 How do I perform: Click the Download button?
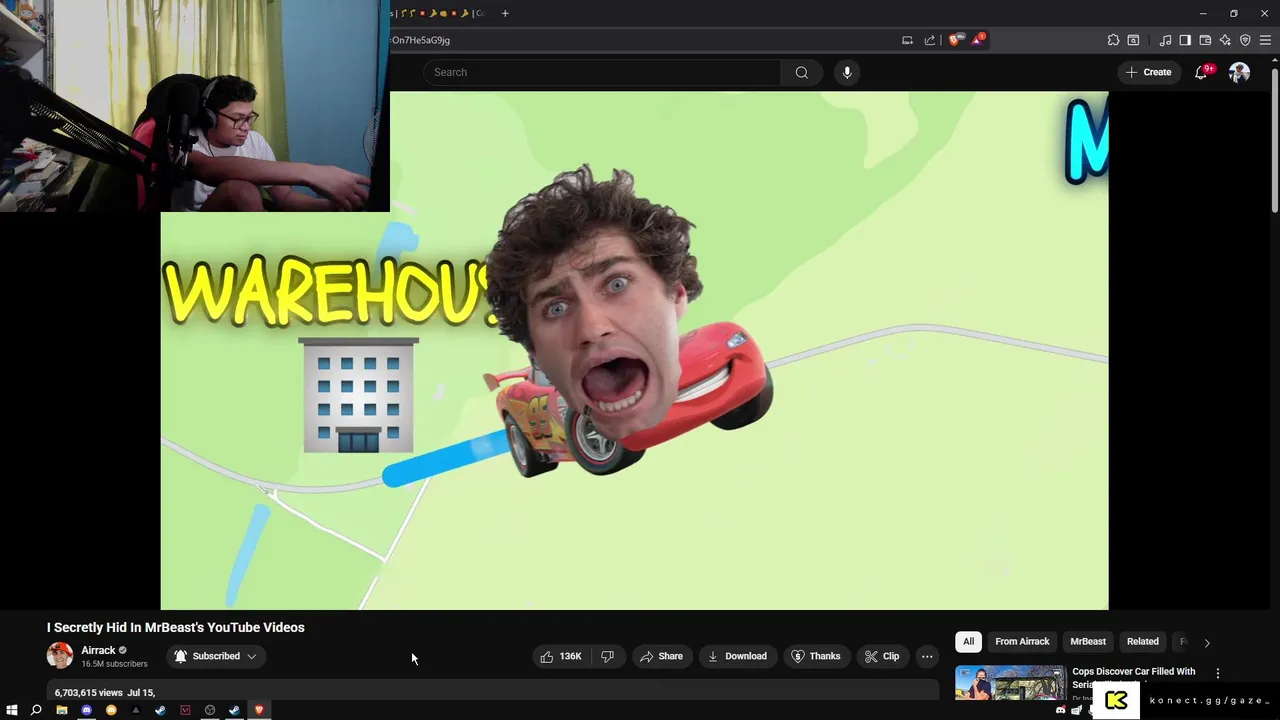coord(736,656)
